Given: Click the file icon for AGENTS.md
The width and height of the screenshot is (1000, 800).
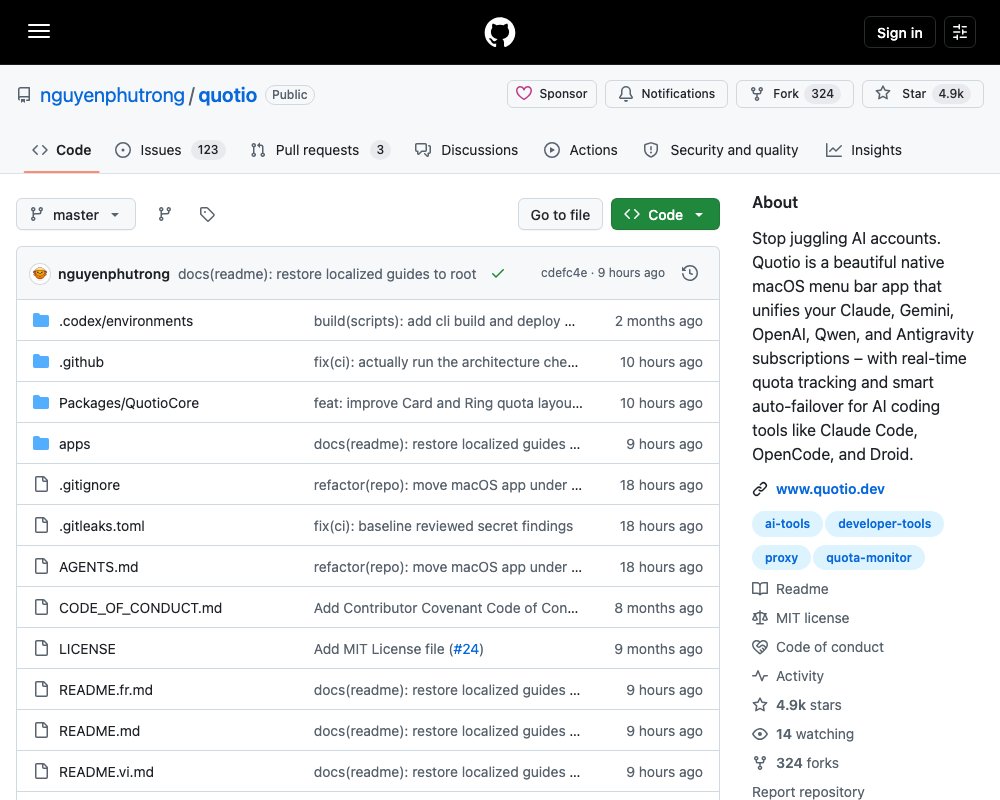Looking at the screenshot, I should click(41, 567).
